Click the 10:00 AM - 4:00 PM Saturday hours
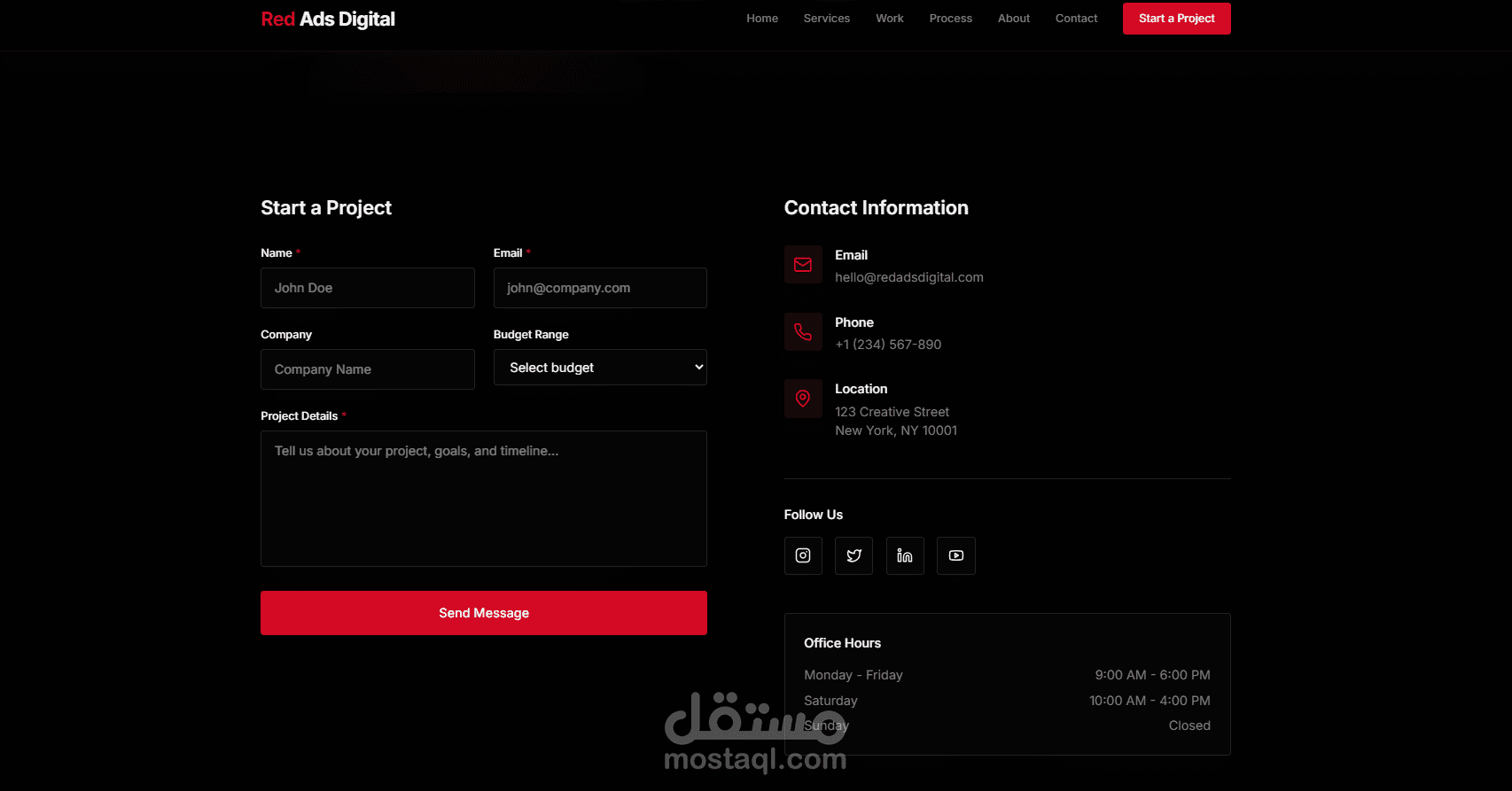 pos(1150,701)
